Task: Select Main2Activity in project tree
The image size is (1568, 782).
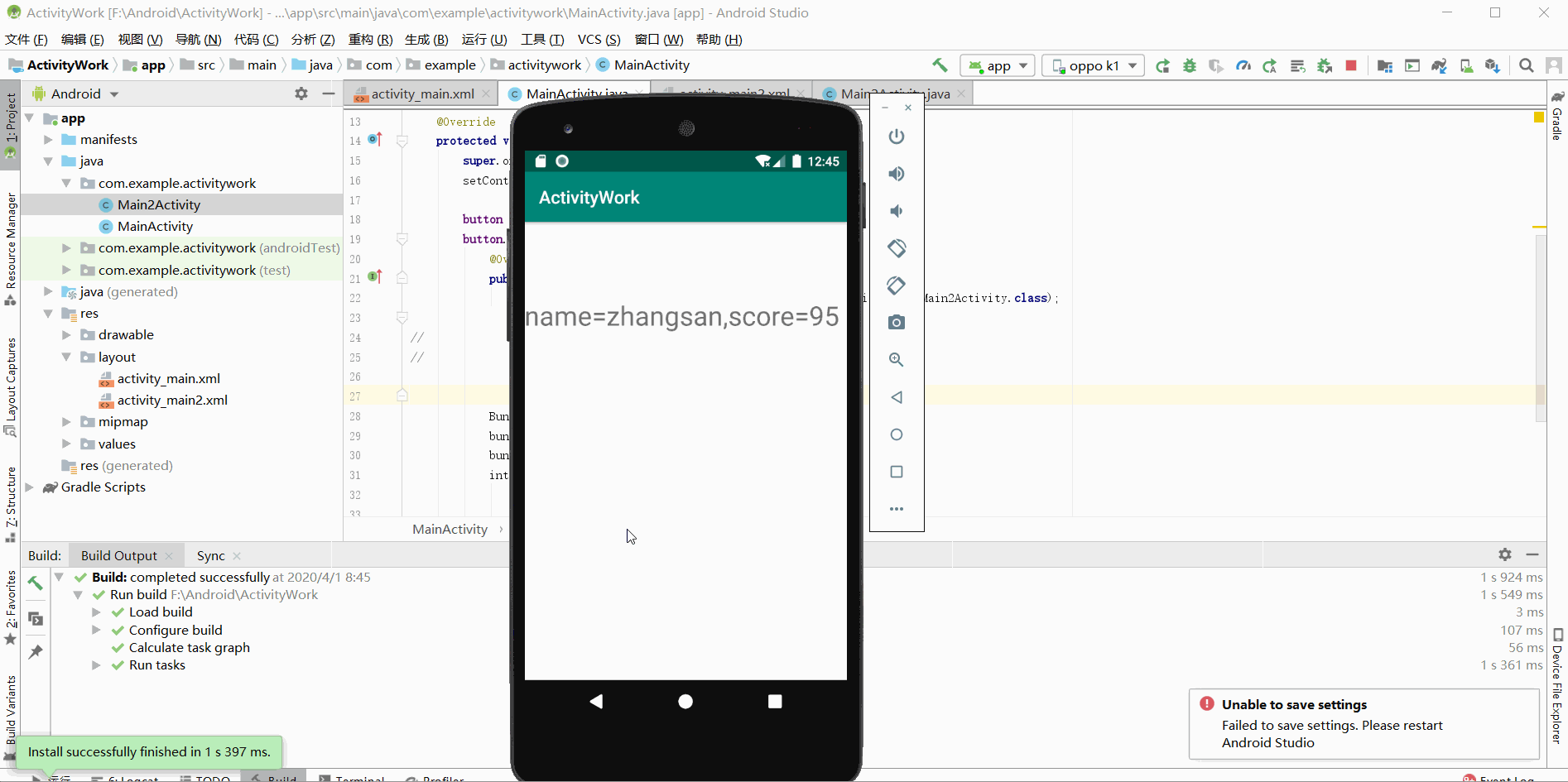Action: click(x=158, y=205)
